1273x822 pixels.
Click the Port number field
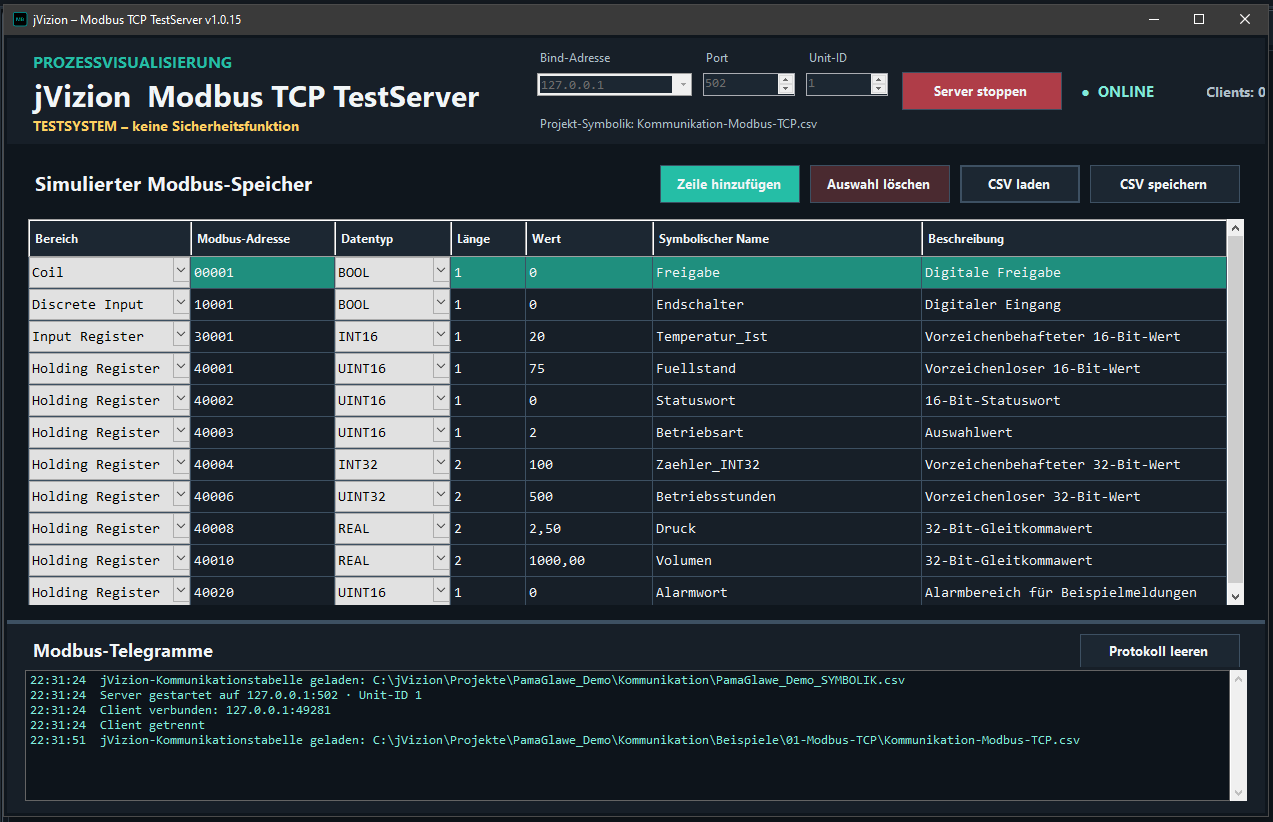(x=740, y=85)
